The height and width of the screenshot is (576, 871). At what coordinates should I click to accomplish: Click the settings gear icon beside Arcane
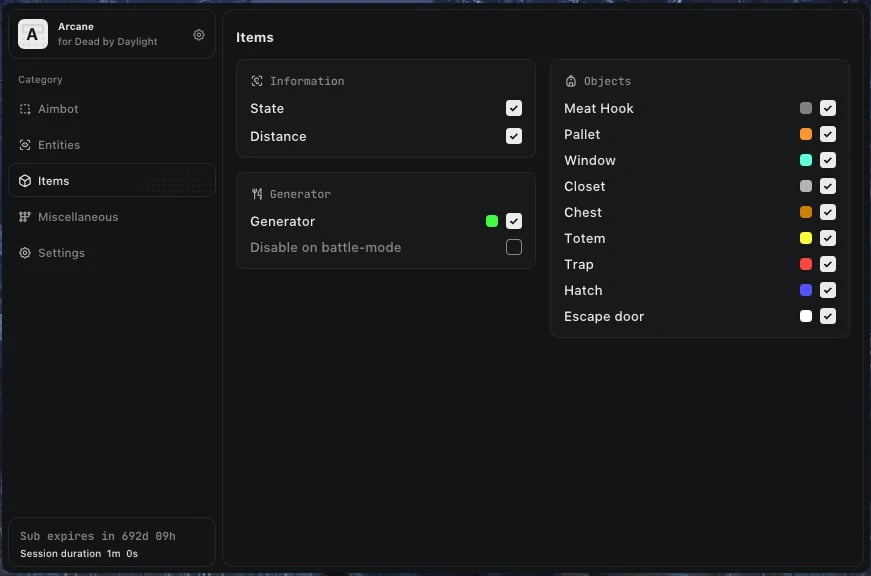coord(199,35)
